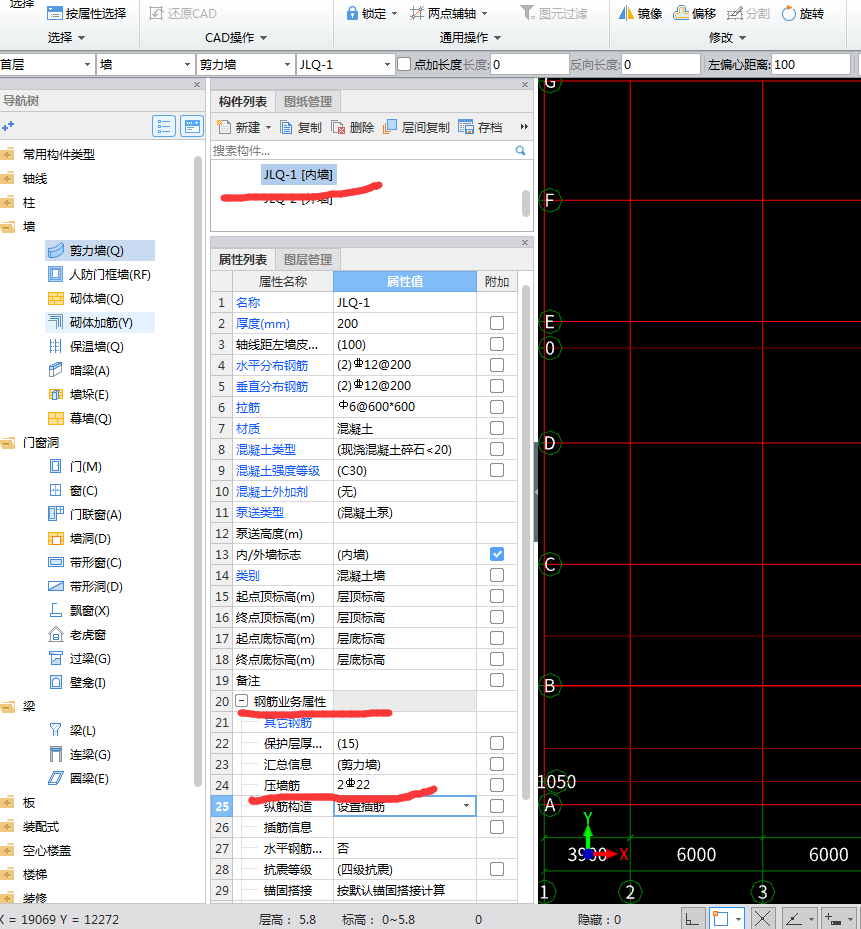Viewport: 861px width, 929px height.
Task: Open the CAD操作 menu group
Action: point(236,37)
